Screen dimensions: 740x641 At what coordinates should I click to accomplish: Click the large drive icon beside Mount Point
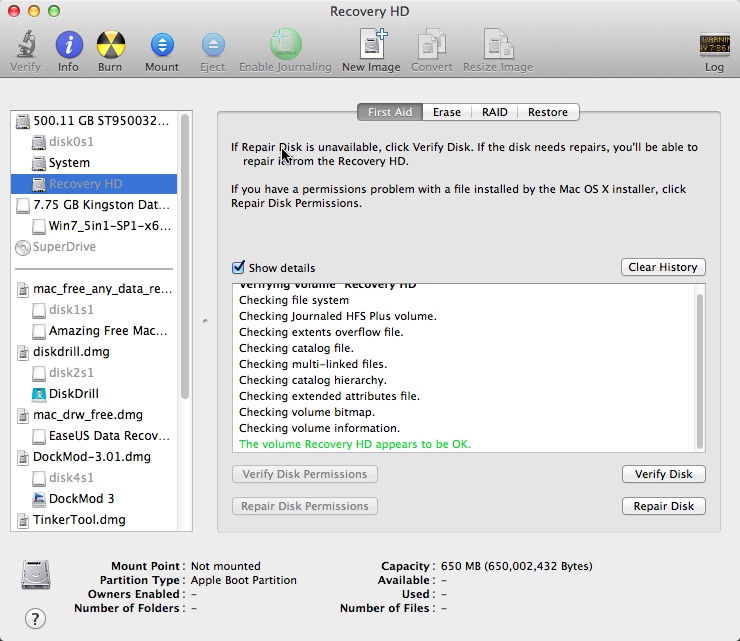pyautogui.click(x=36, y=574)
